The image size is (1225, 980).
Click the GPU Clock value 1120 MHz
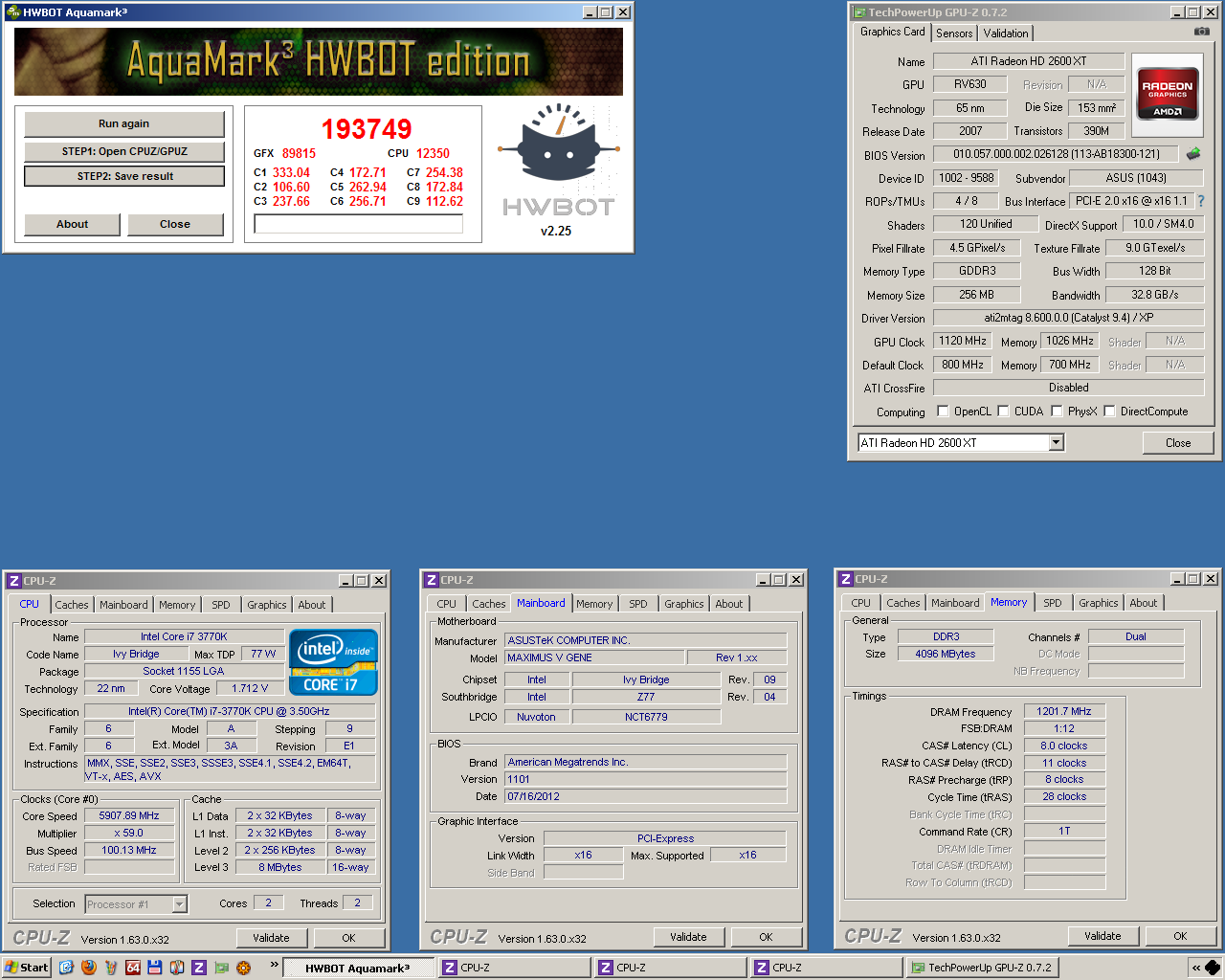tap(963, 341)
